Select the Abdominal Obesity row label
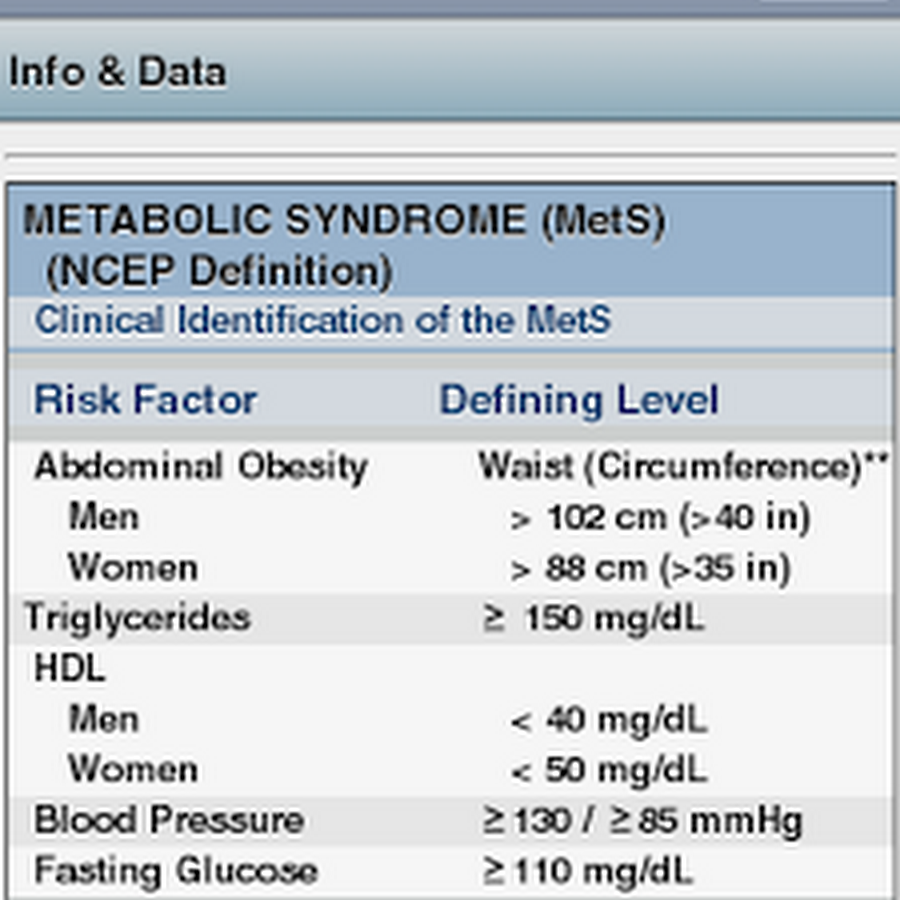The height and width of the screenshot is (900, 900). click(200, 467)
